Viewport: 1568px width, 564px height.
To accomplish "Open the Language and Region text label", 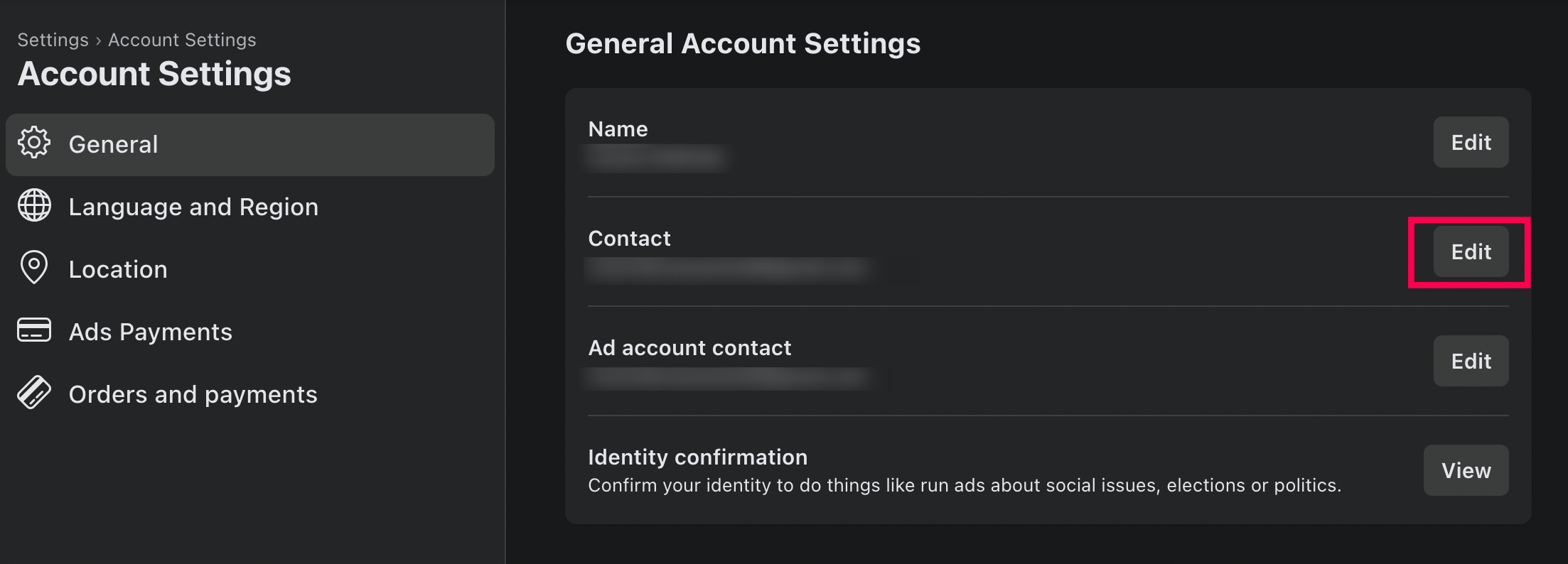I will (193, 207).
